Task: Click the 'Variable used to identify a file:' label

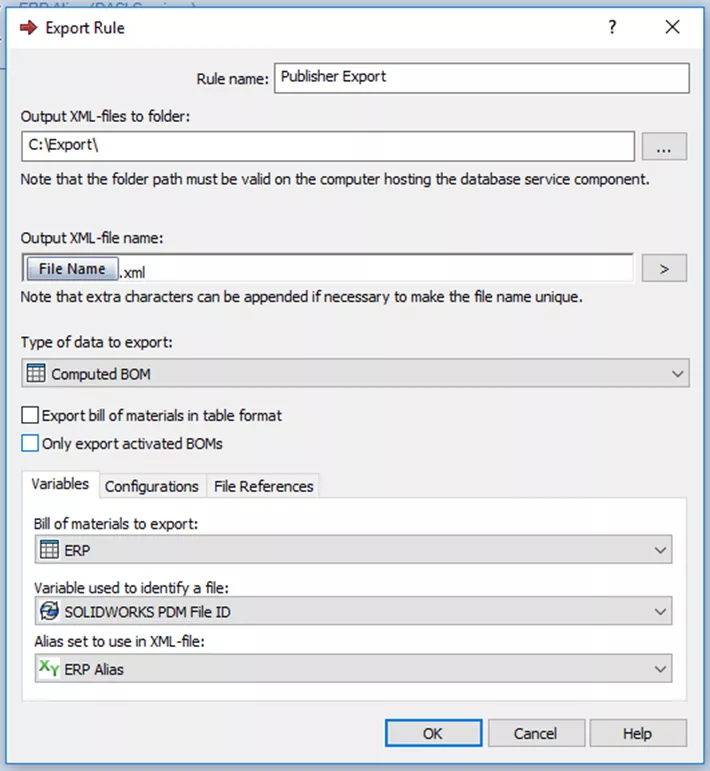Action: click(x=131, y=588)
